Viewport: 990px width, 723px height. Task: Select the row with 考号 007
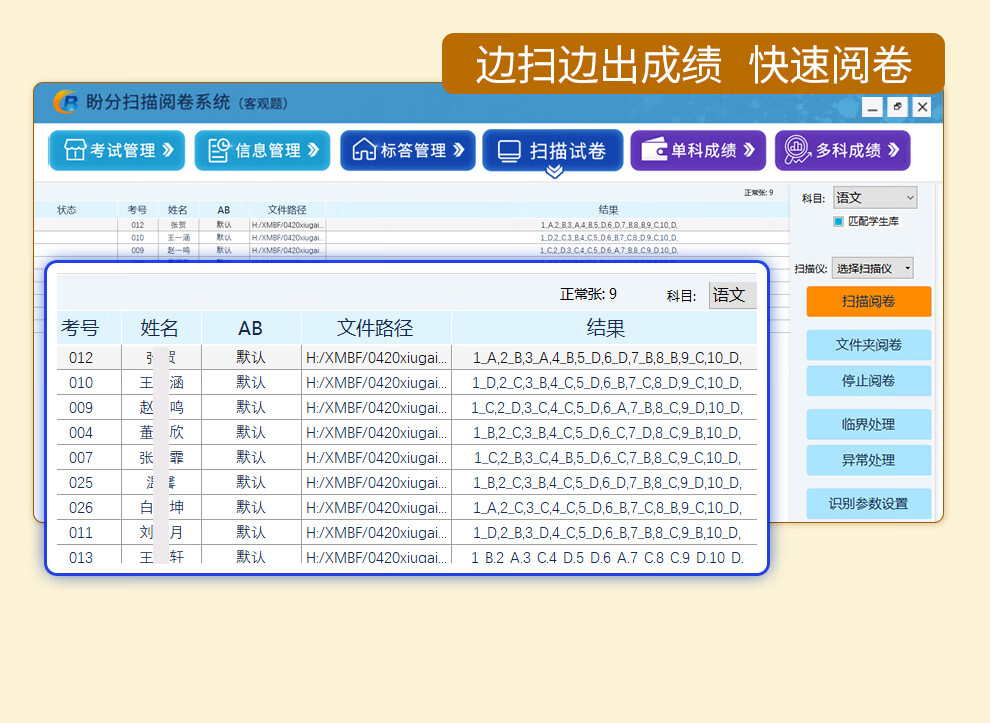(x=407, y=457)
